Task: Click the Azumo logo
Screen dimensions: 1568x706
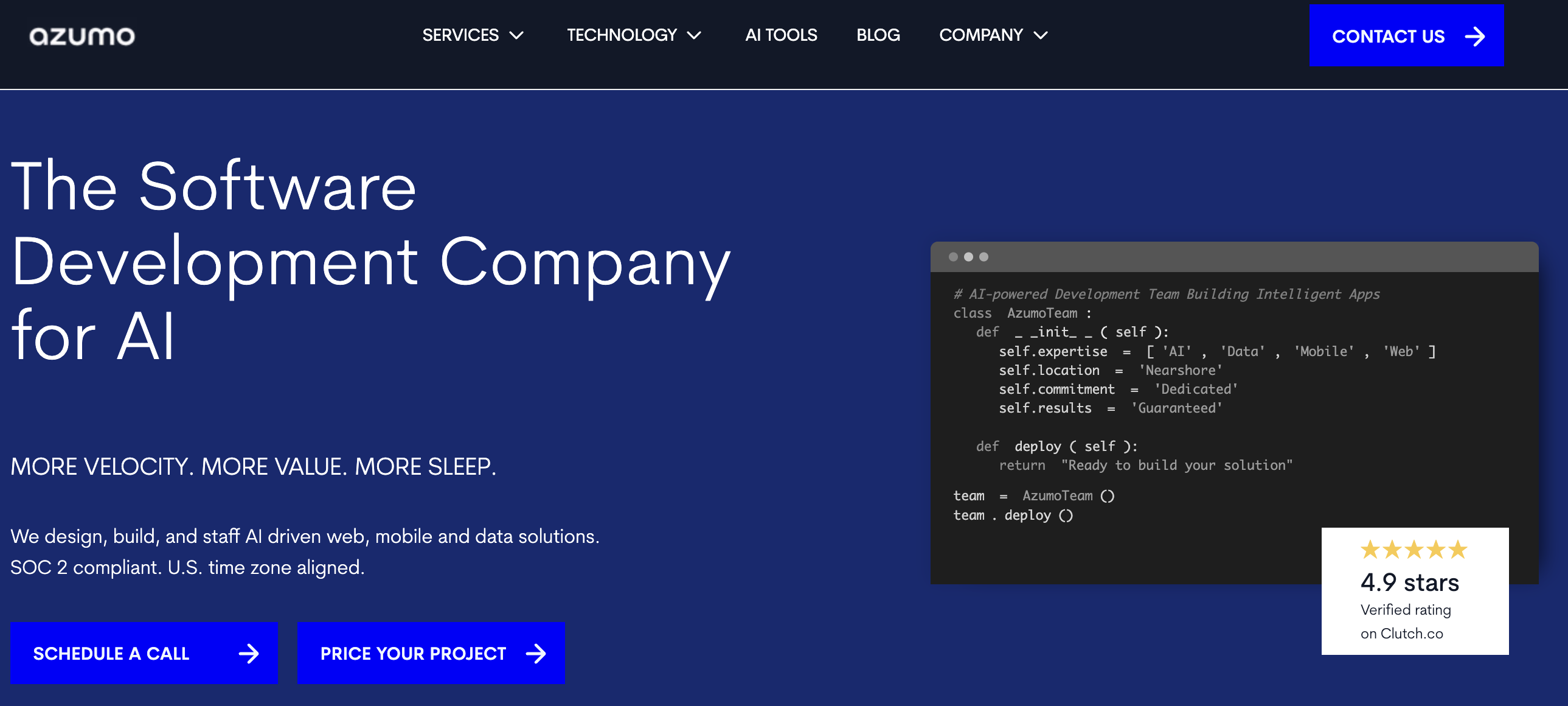Action: coord(82,36)
